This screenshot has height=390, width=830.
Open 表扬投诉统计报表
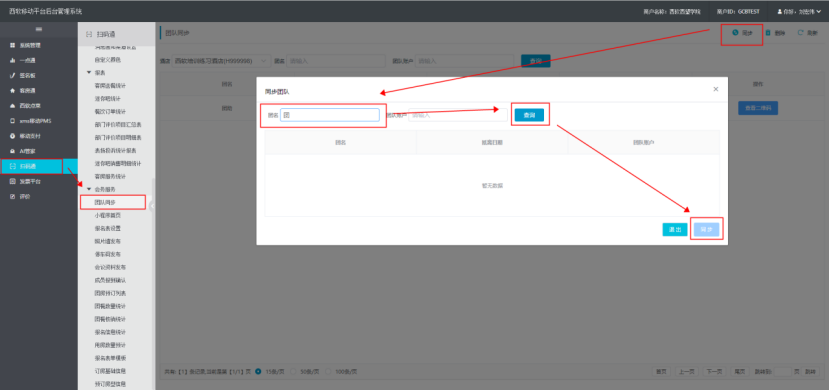click(115, 150)
